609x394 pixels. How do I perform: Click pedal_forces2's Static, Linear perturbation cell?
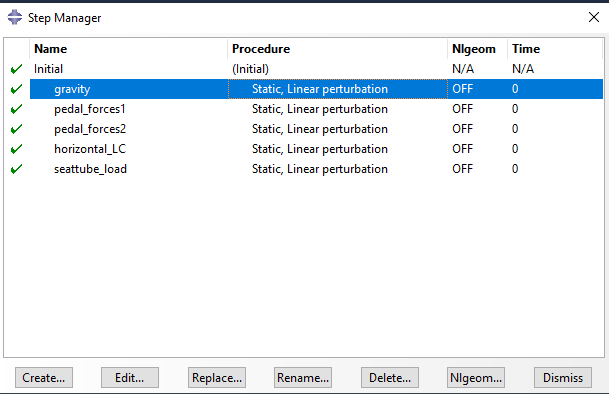point(320,129)
